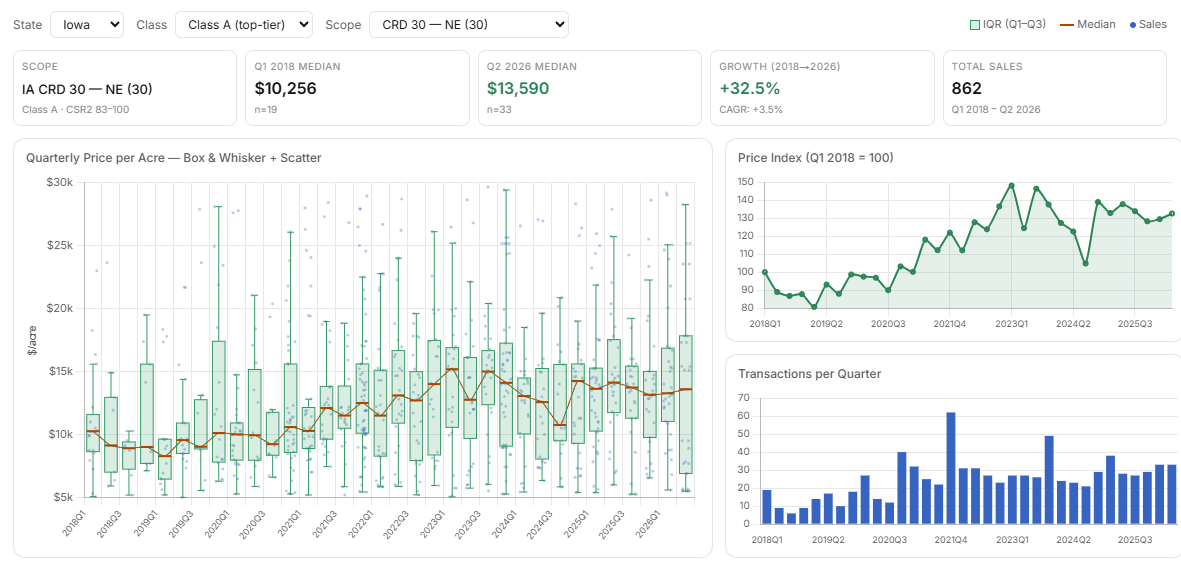The width and height of the screenshot is (1181, 561).
Task: Open the State dropdown showing Iowa
Action: click(87, 24)
